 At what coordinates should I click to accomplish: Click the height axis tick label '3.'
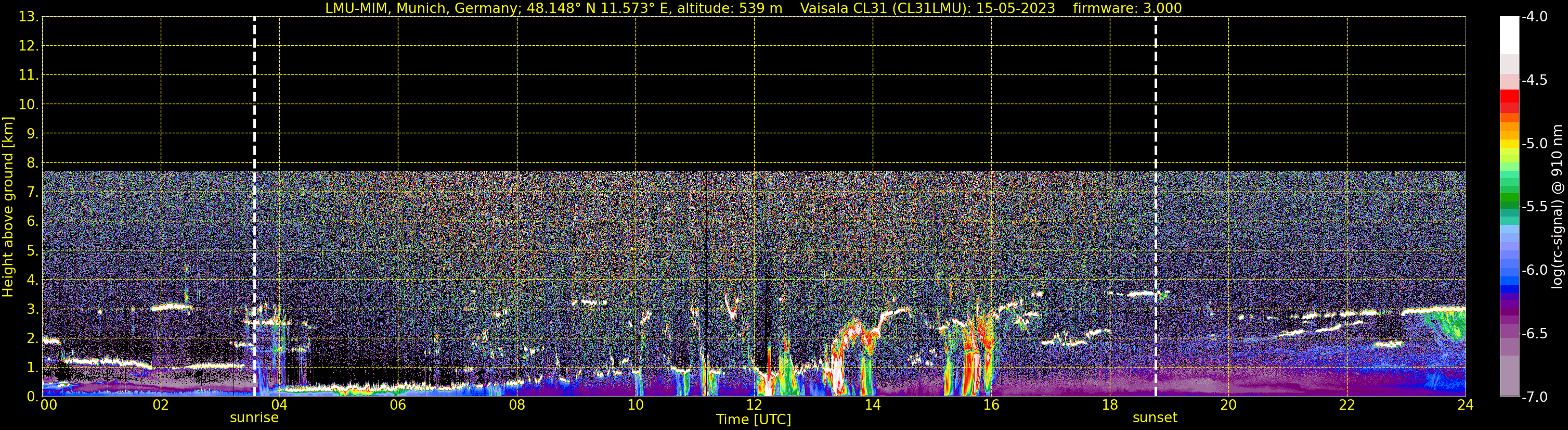pos(32,309)
